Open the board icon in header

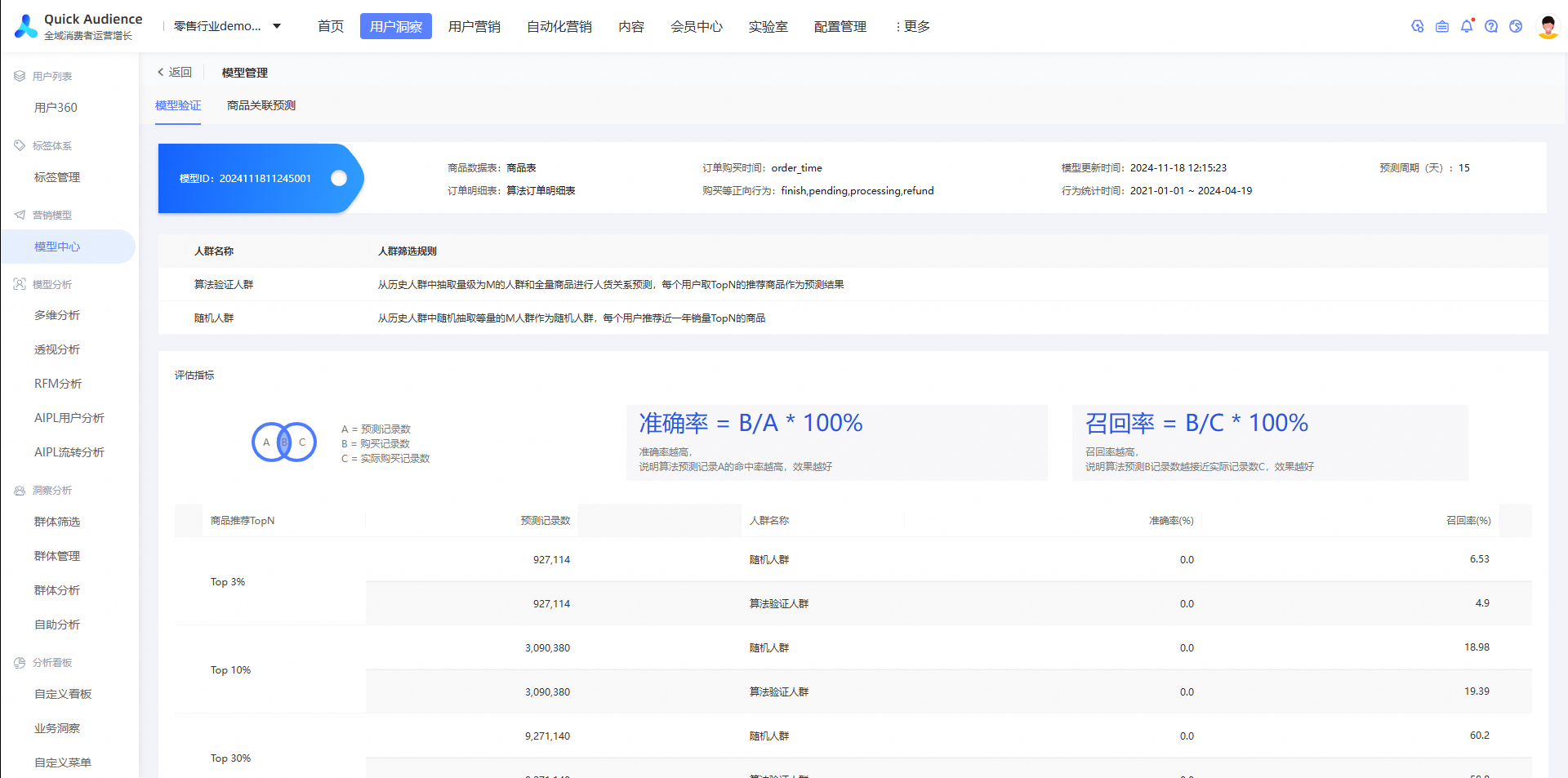coord(1442,26)
